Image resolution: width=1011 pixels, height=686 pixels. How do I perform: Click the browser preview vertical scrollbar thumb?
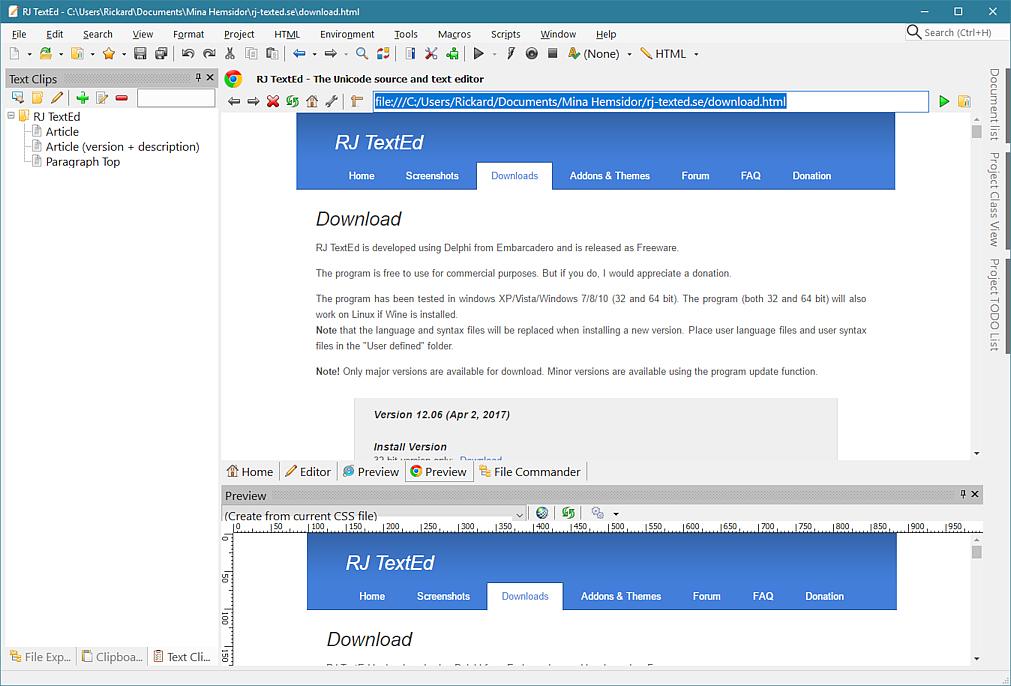[976, 132]
